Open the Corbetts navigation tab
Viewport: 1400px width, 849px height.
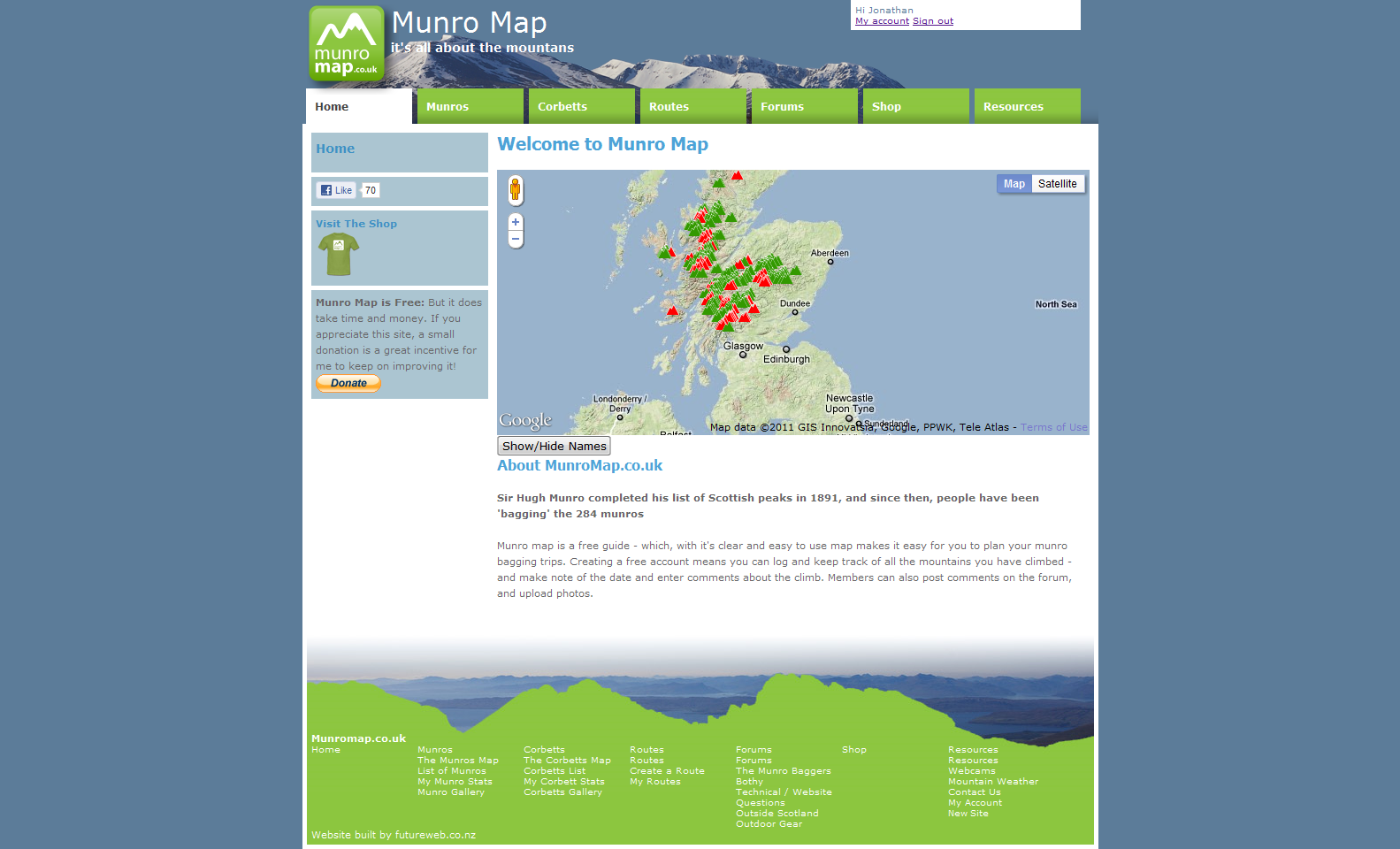pos(582,106)
